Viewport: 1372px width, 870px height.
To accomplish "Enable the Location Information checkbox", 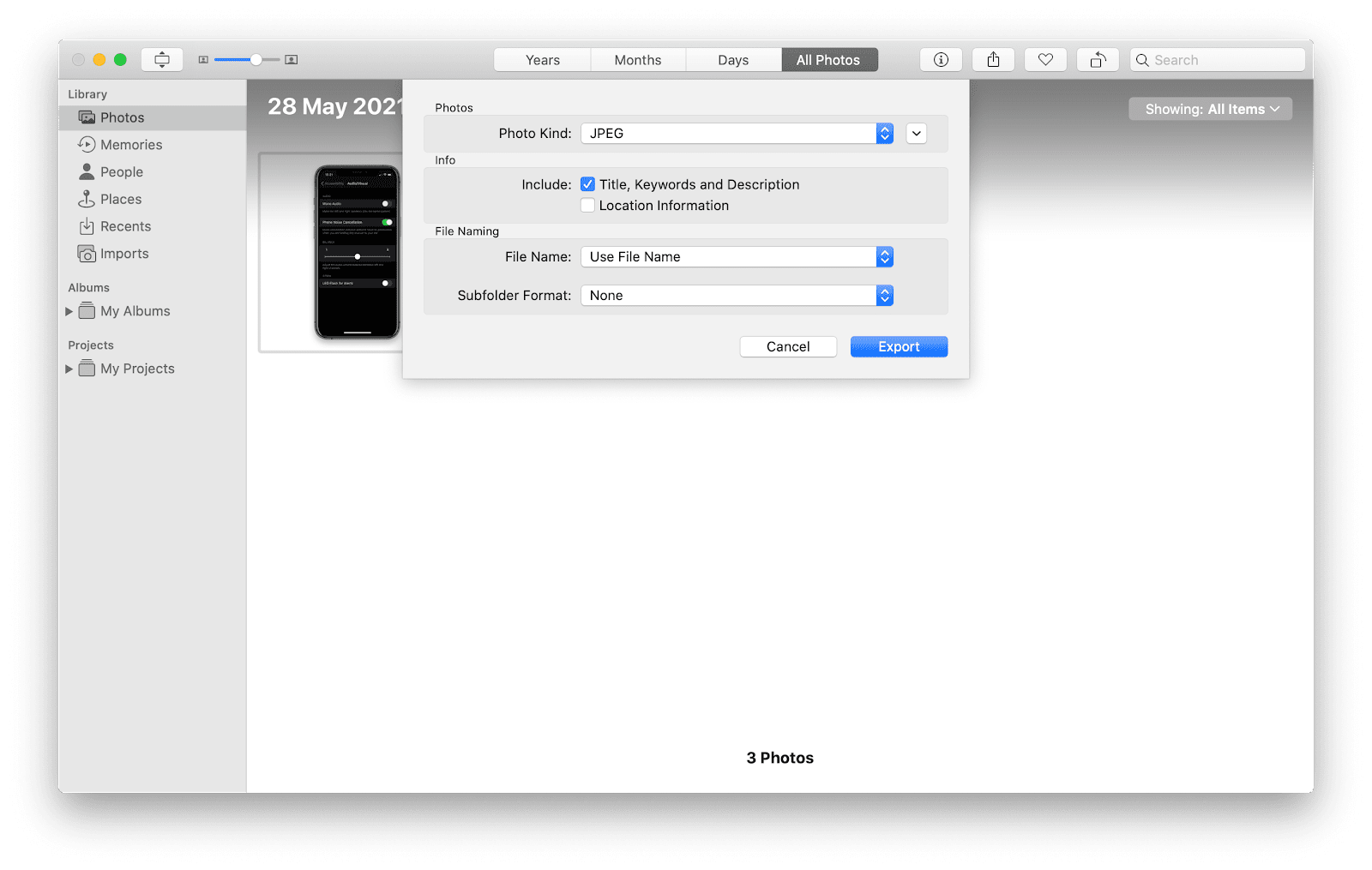I will (x=587, y=206).
